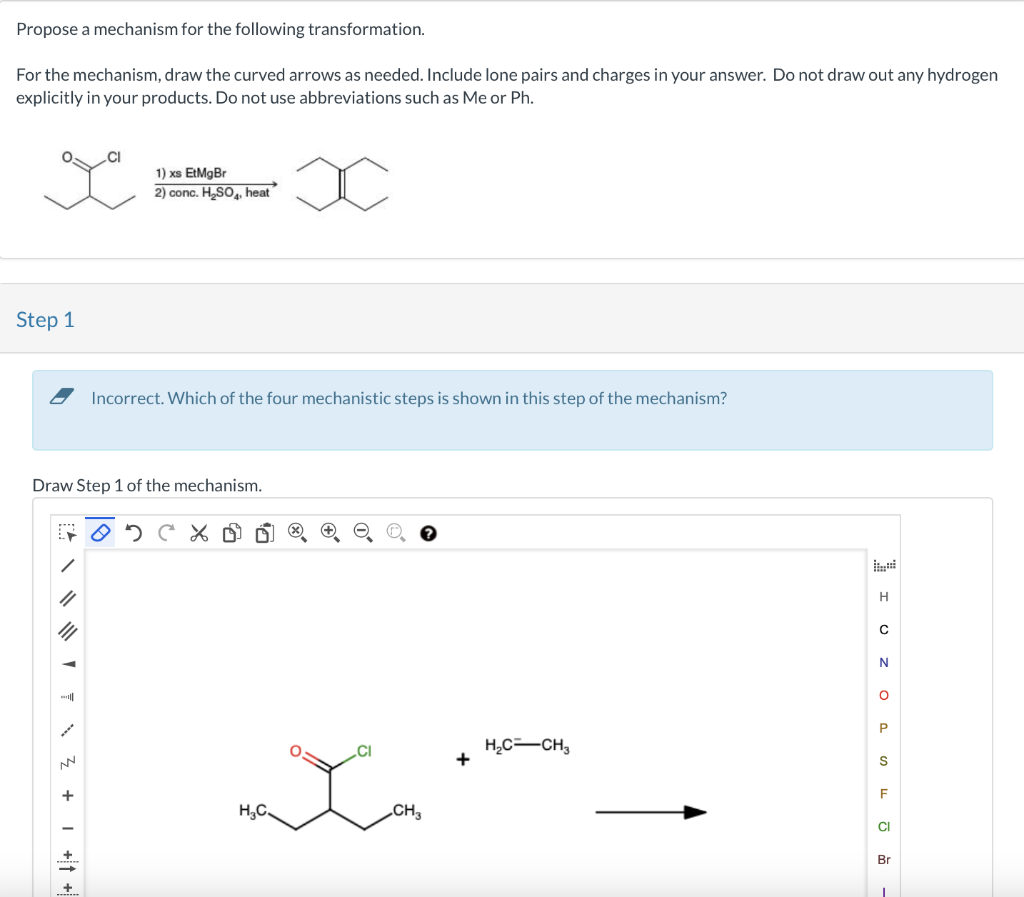Image resolution: width=1024 pixels, height=897 pixels.
Task: Select the single bond tool
Action: tap(67, 565)
